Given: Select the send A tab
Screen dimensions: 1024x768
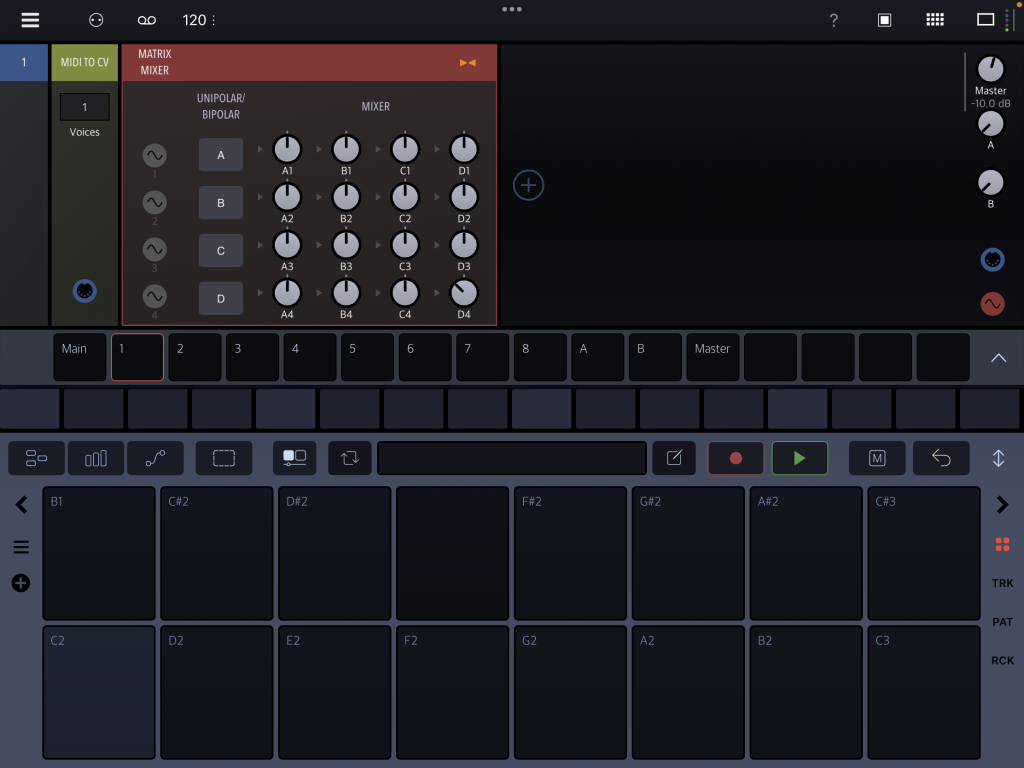Looking at the screenshot, I should 598,357.
